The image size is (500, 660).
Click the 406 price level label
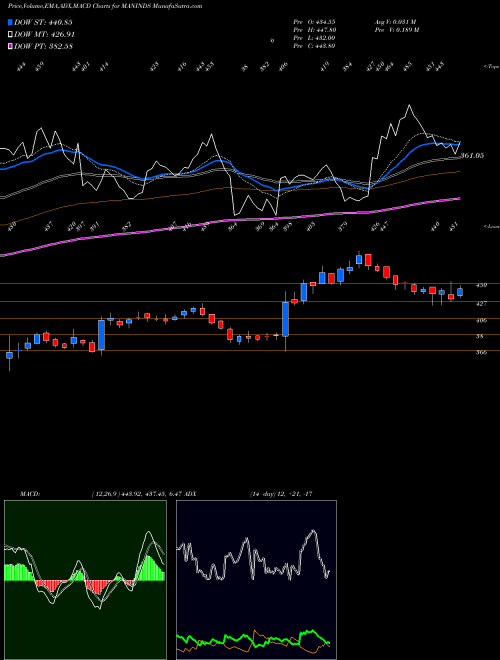pos(481,320)
